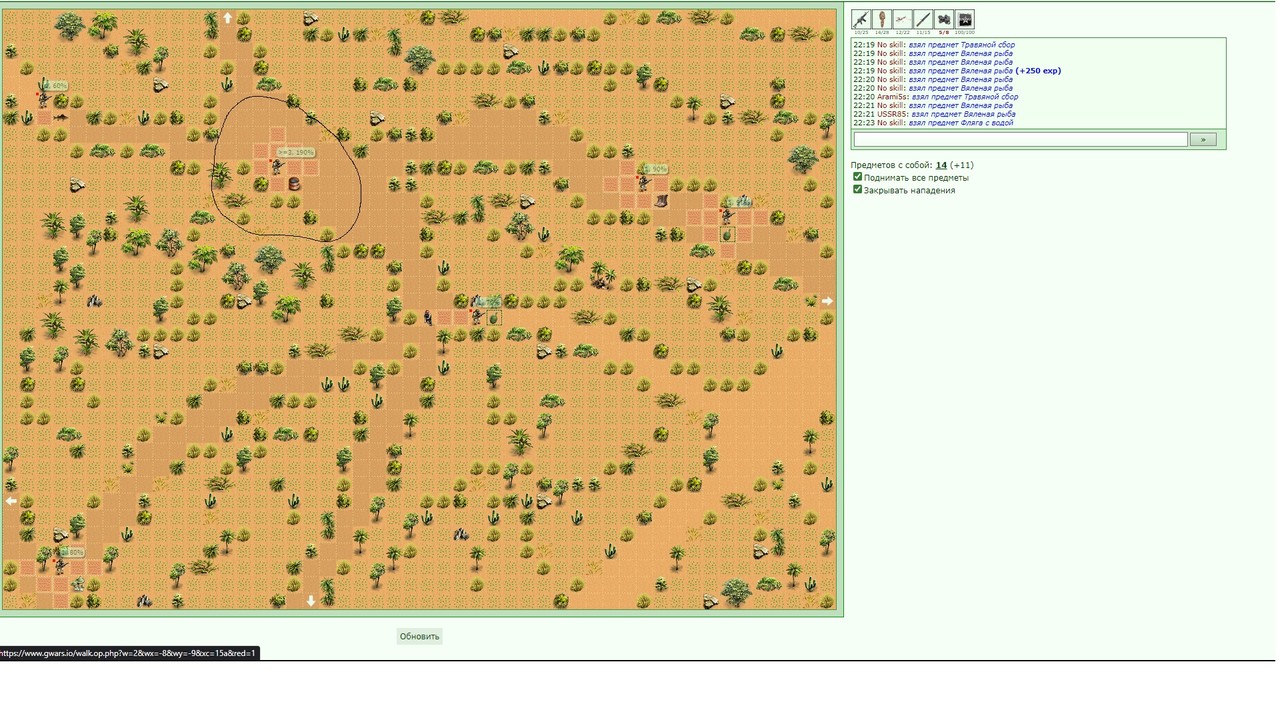Click the 22:20 Arami5s 'Травяной сбор' log entry
This screenshot has height=720, width=1280.
(x=936, y=97)
